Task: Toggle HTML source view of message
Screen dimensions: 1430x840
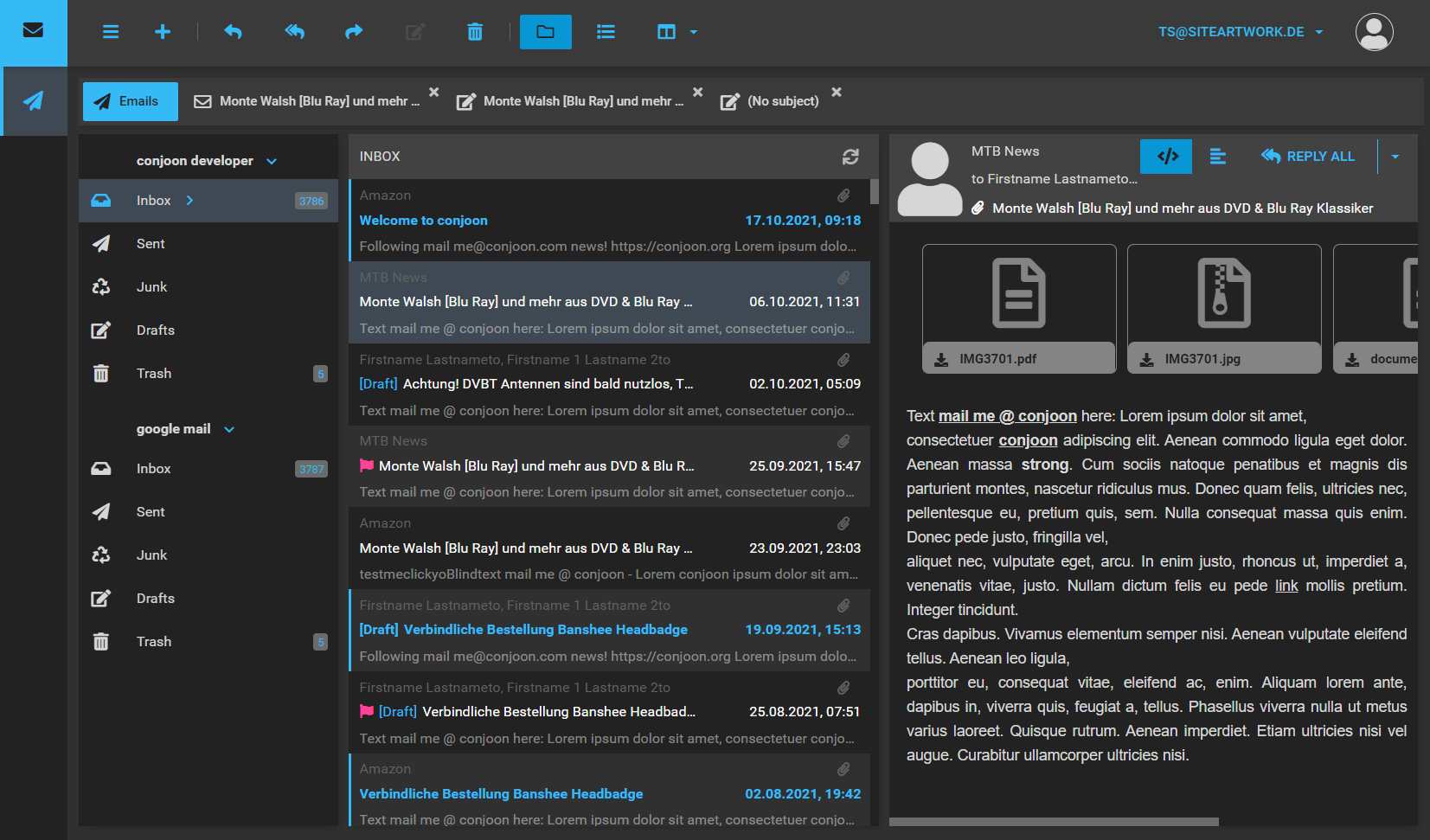Action: 1167,157
